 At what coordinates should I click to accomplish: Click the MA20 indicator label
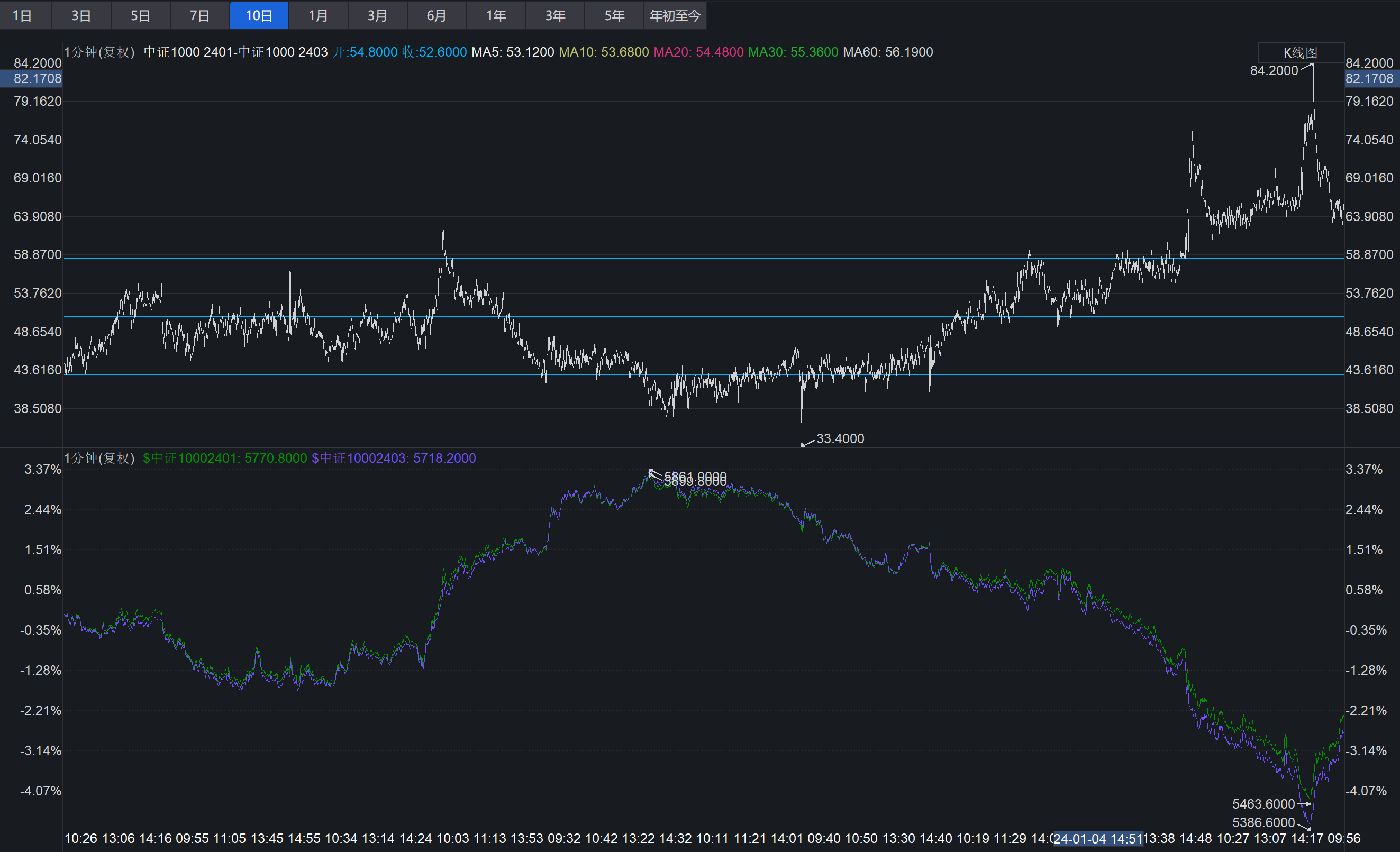click(698, 52)
